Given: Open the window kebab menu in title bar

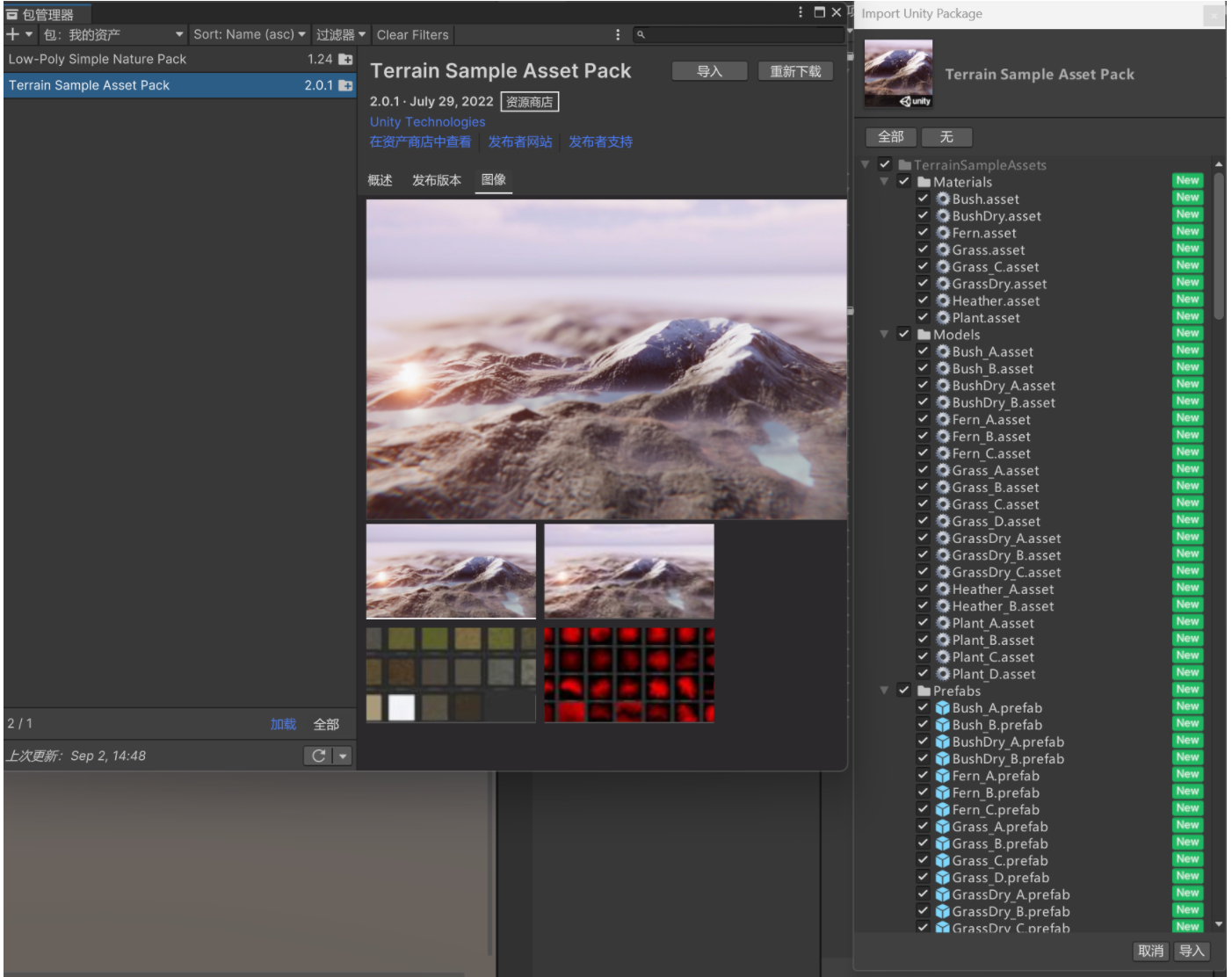Looking at the screenshot, I should pos(801,12).
